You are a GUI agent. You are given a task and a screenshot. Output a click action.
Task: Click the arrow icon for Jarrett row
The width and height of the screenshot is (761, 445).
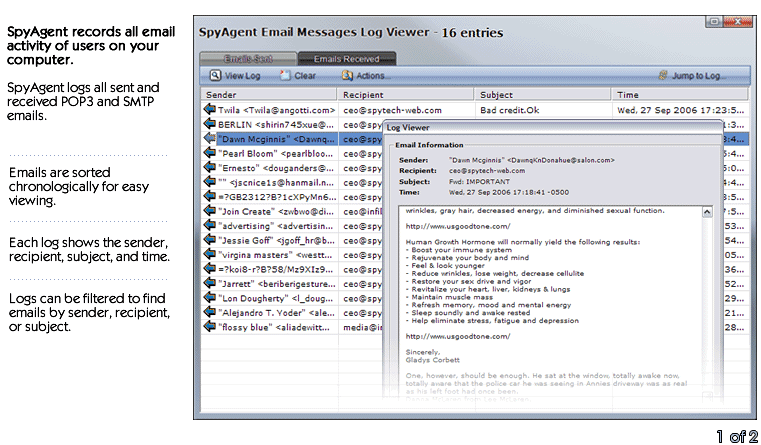coord(210,283)
